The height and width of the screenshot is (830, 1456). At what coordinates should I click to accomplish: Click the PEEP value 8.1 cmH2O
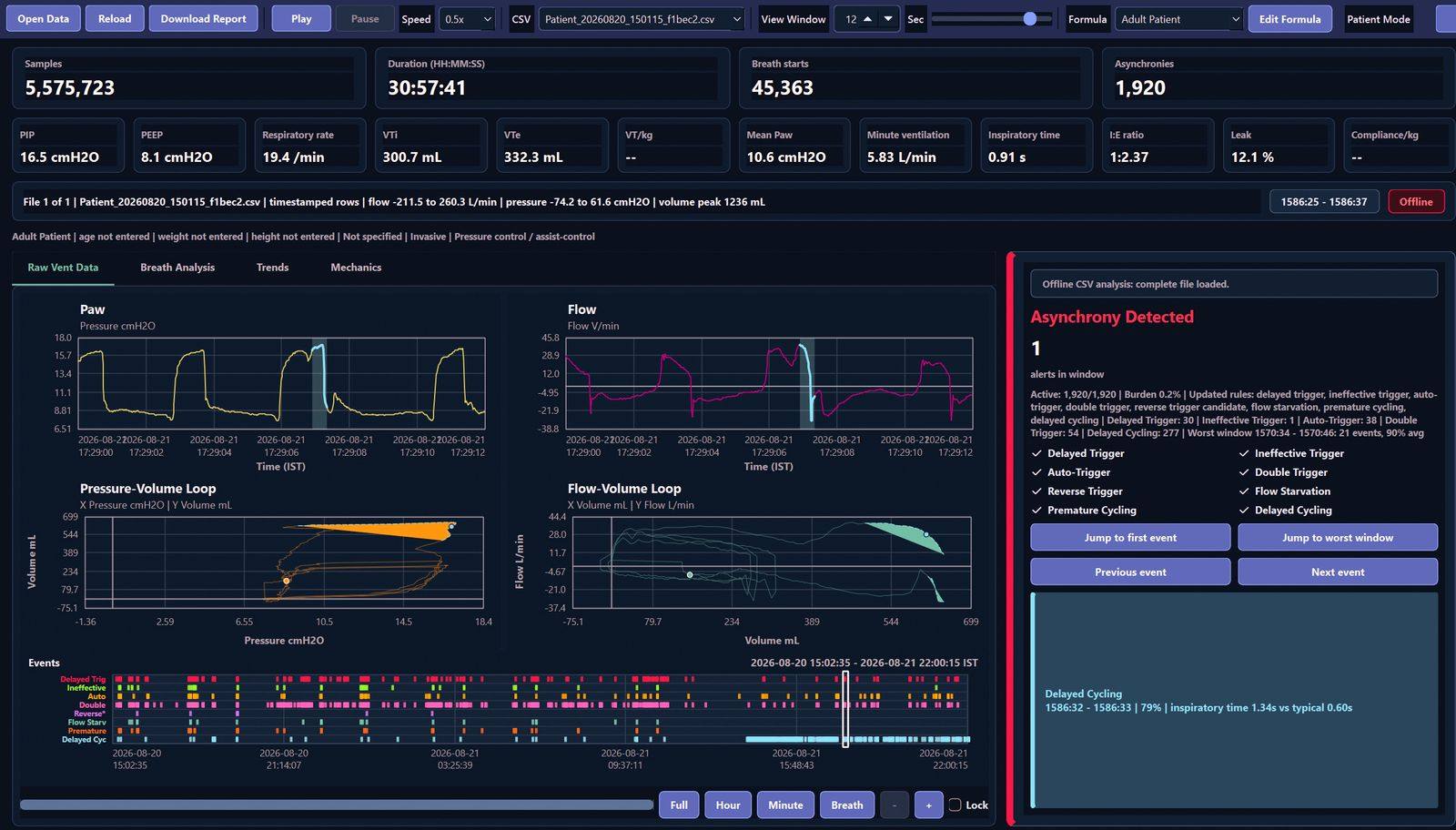point(177,157)
